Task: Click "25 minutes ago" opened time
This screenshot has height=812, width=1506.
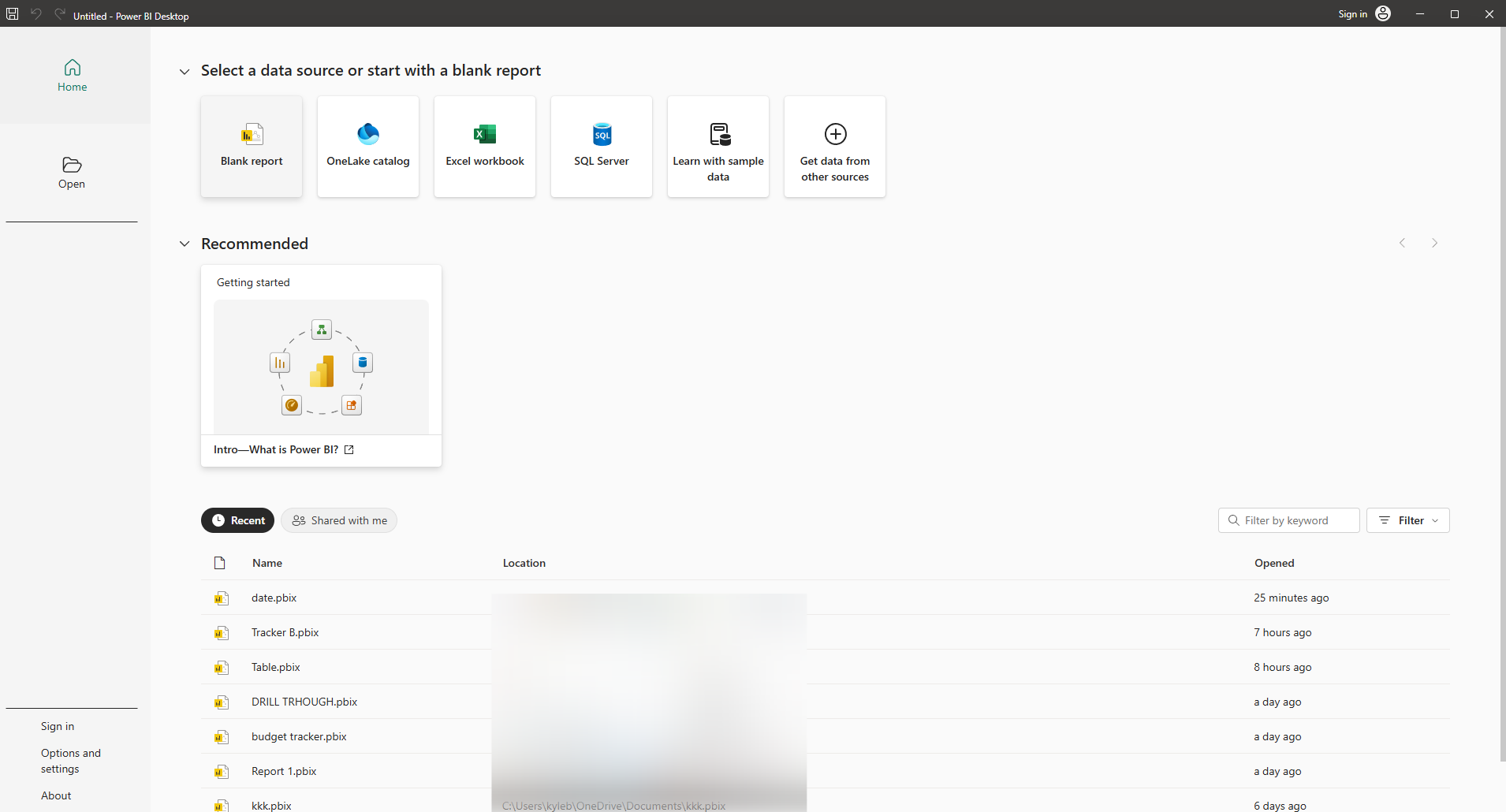Action: (x=1292, y=598)
